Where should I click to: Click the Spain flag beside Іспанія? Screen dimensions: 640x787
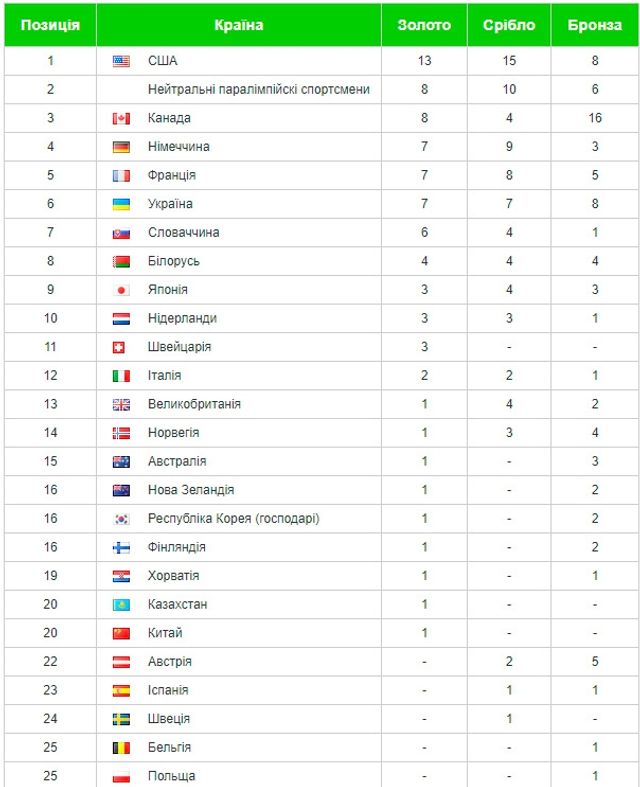pos(121,691)
